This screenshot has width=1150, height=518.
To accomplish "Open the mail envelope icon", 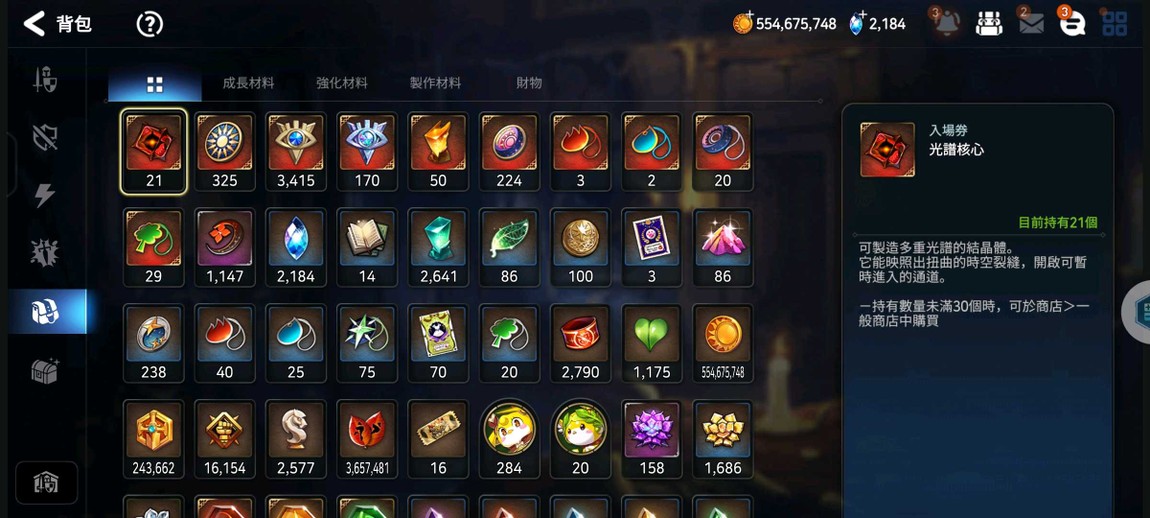I will (1031, 23).
